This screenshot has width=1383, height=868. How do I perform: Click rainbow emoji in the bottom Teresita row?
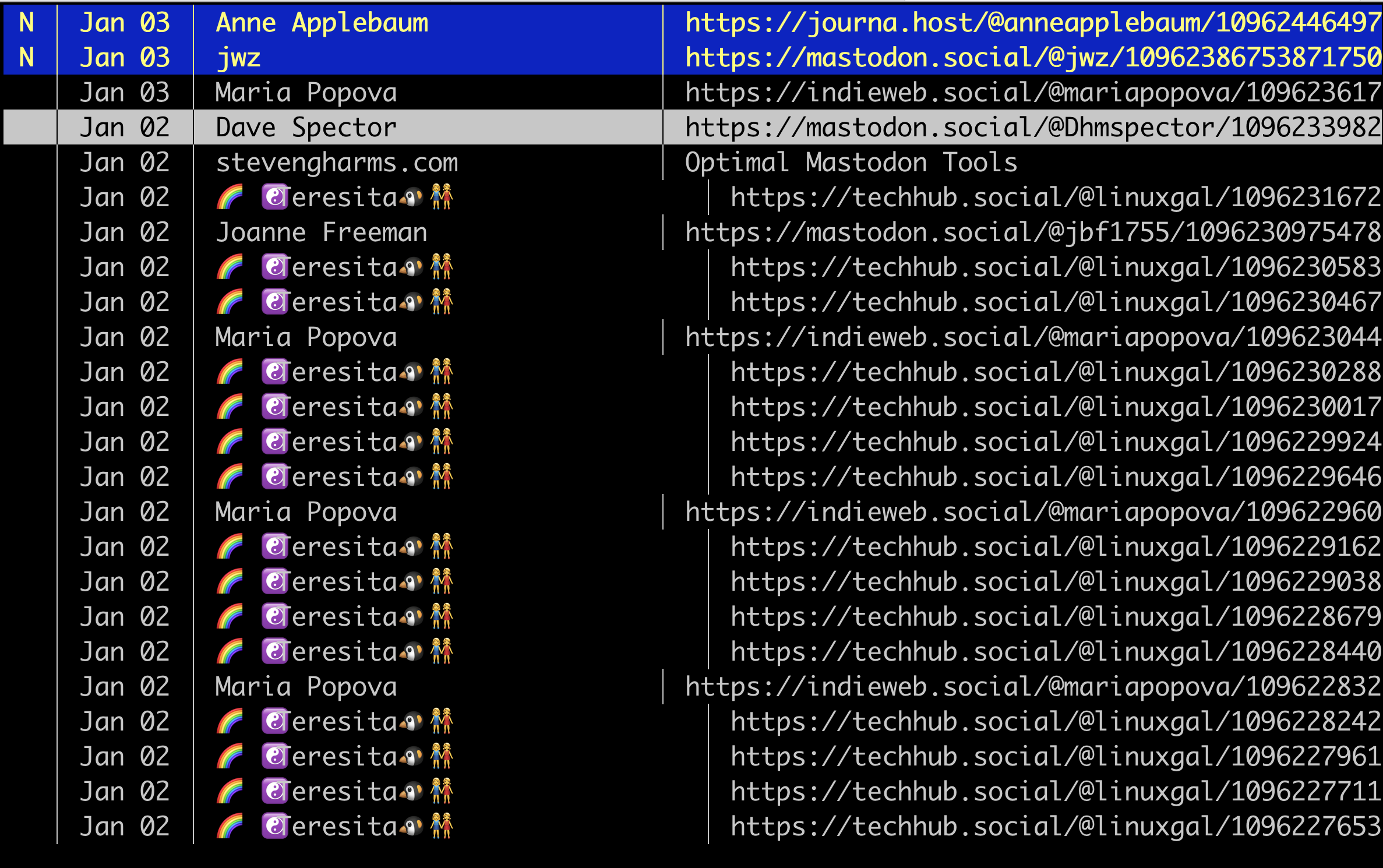click(230, 826)
